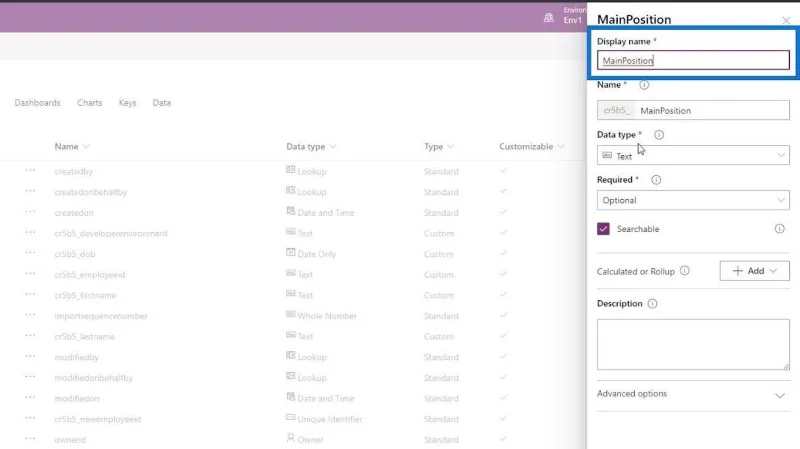
Task: Expand the Advanced options section
Action: [693, 394]
